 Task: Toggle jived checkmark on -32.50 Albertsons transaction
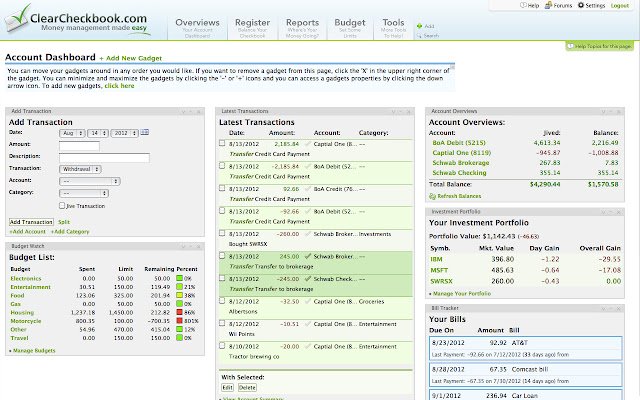[308, 301]
